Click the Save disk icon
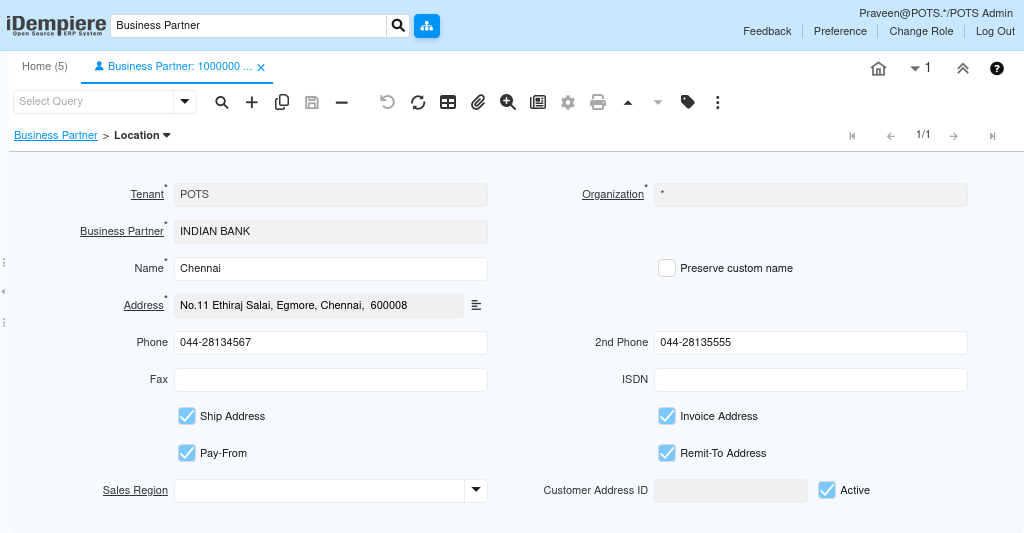1024x533 pixels. pyautogui.click(x=312, y=103)
